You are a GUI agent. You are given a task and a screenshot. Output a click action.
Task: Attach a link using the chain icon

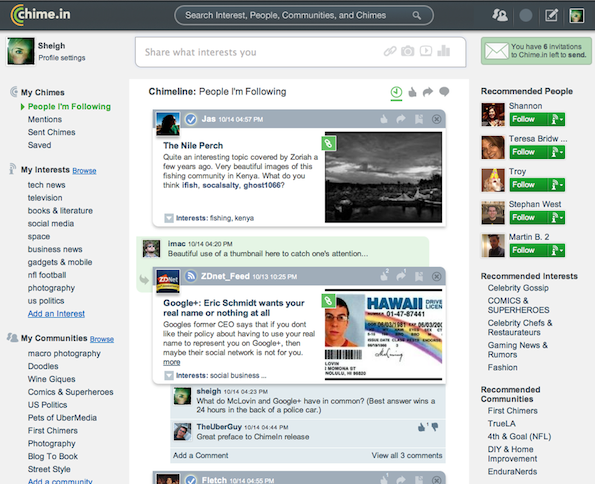pos(390,51)
